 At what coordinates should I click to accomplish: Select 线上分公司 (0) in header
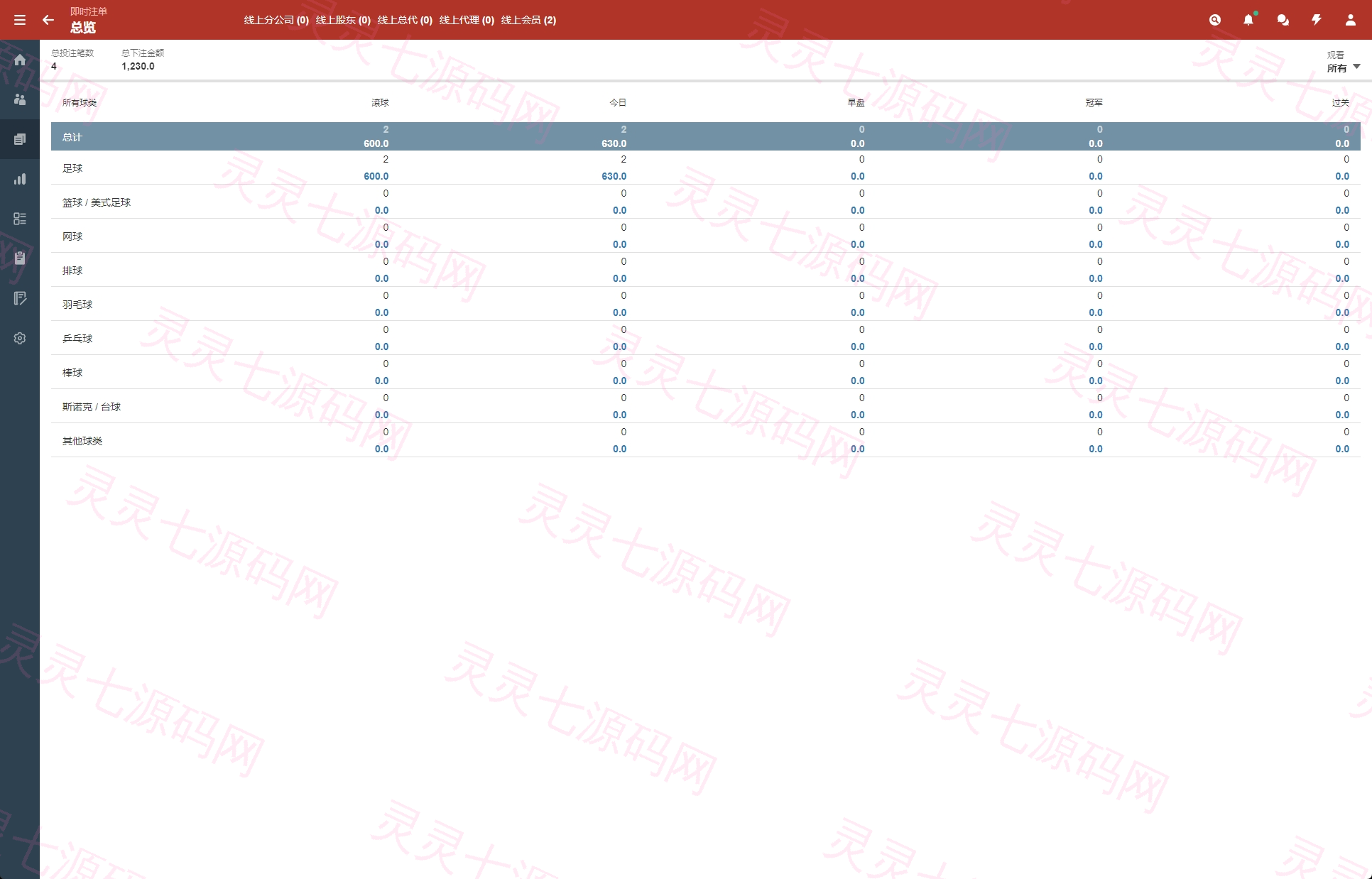pyautogui.click(x=276, y=20)
